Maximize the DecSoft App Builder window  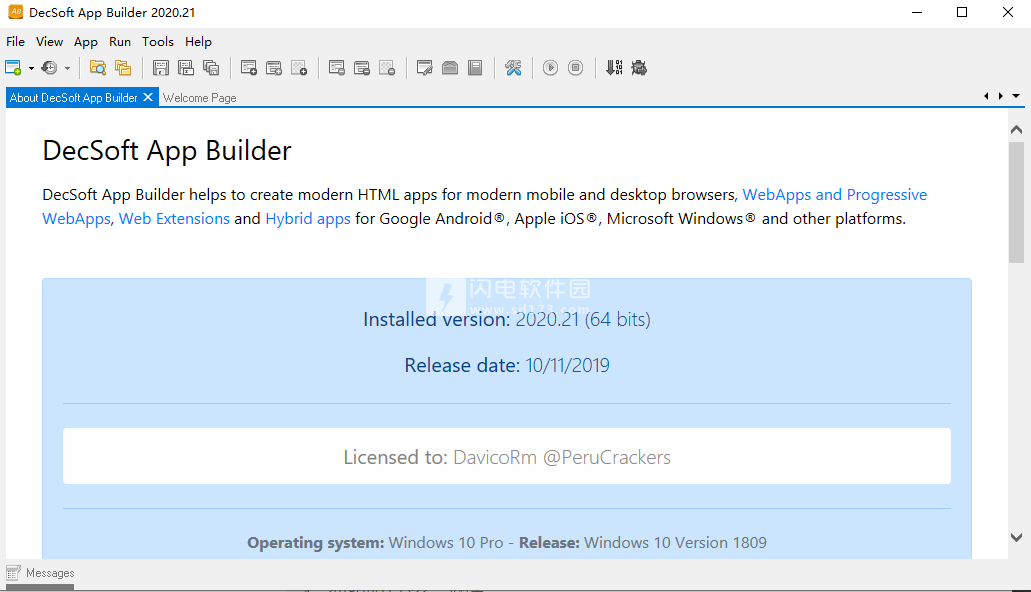tap(962, 12)
